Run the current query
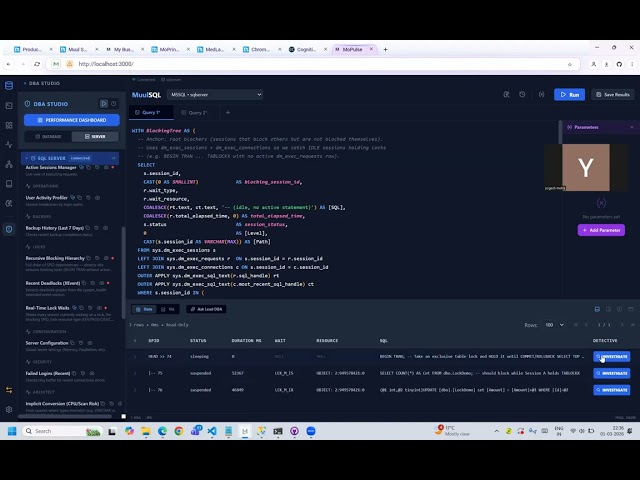Image resolution: width=640 pixels, height=480 pixels. (x=569, y=94)
